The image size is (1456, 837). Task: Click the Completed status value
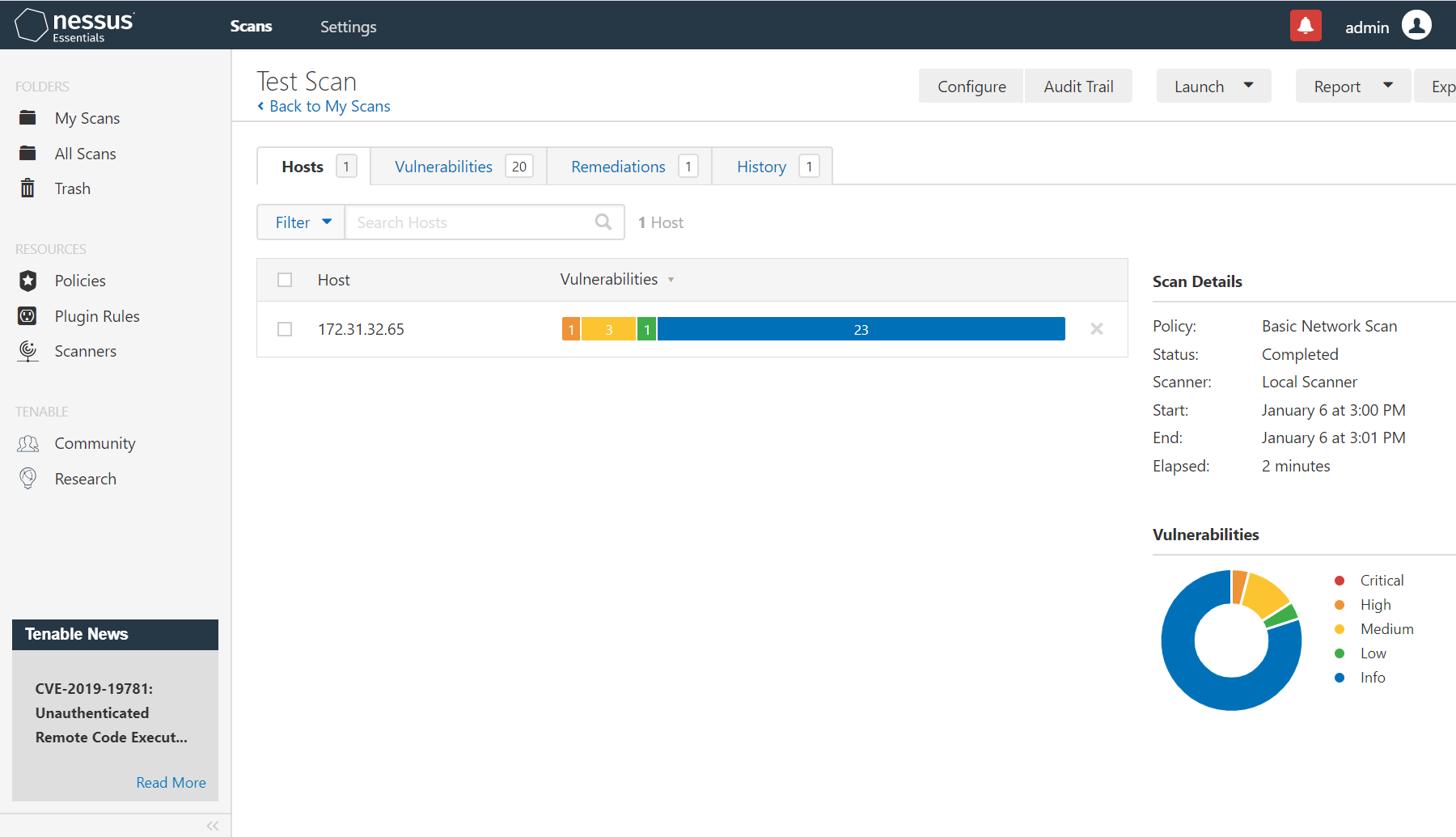click(x=1300, y=354)
